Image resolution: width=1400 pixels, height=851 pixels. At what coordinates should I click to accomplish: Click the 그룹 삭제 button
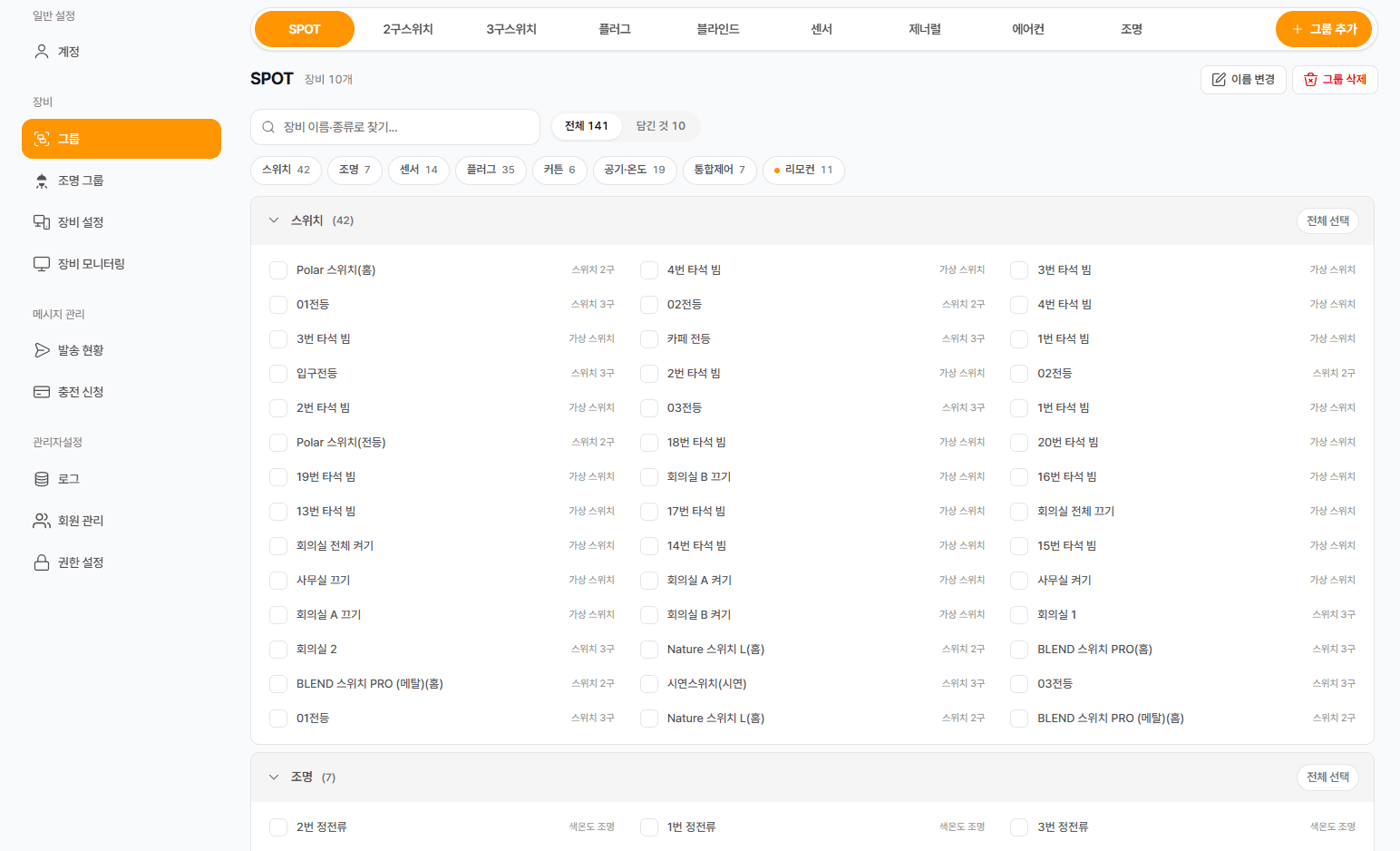click(1335, 80)
